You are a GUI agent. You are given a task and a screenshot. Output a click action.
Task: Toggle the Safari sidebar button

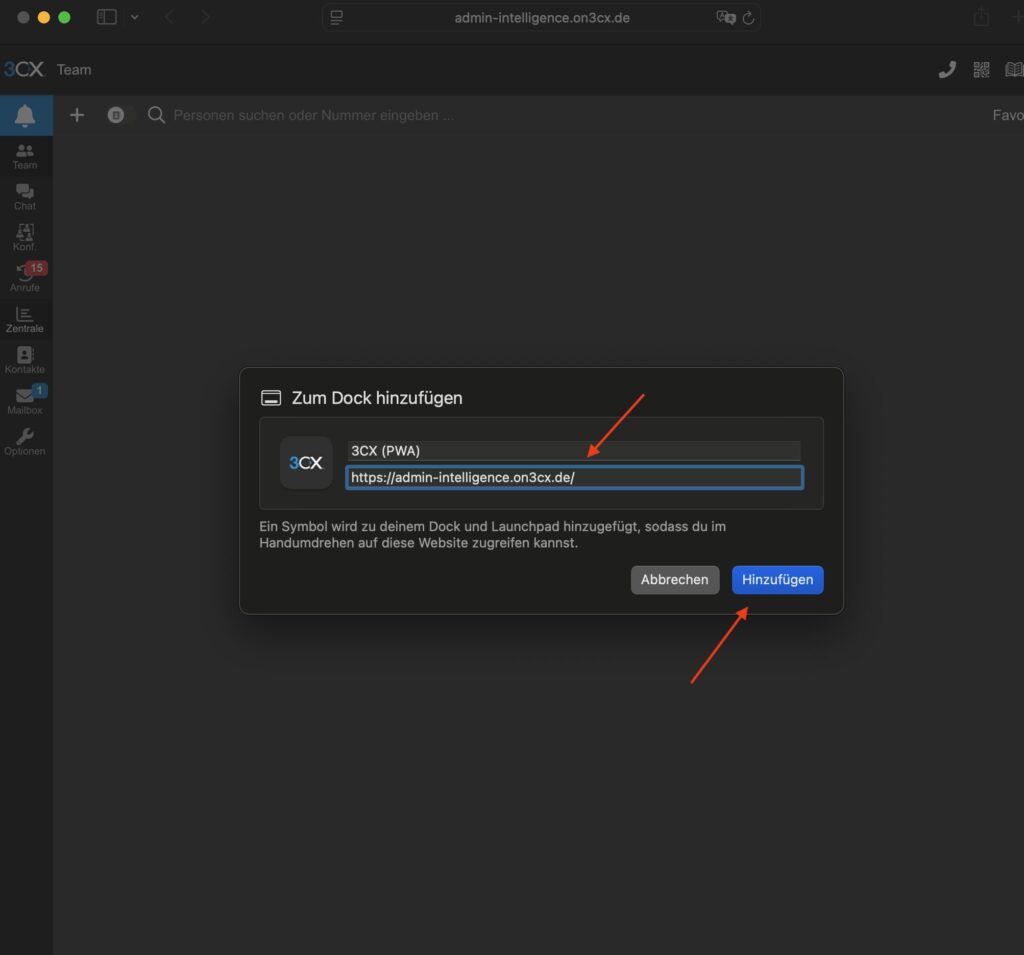(x=106, y=17)
